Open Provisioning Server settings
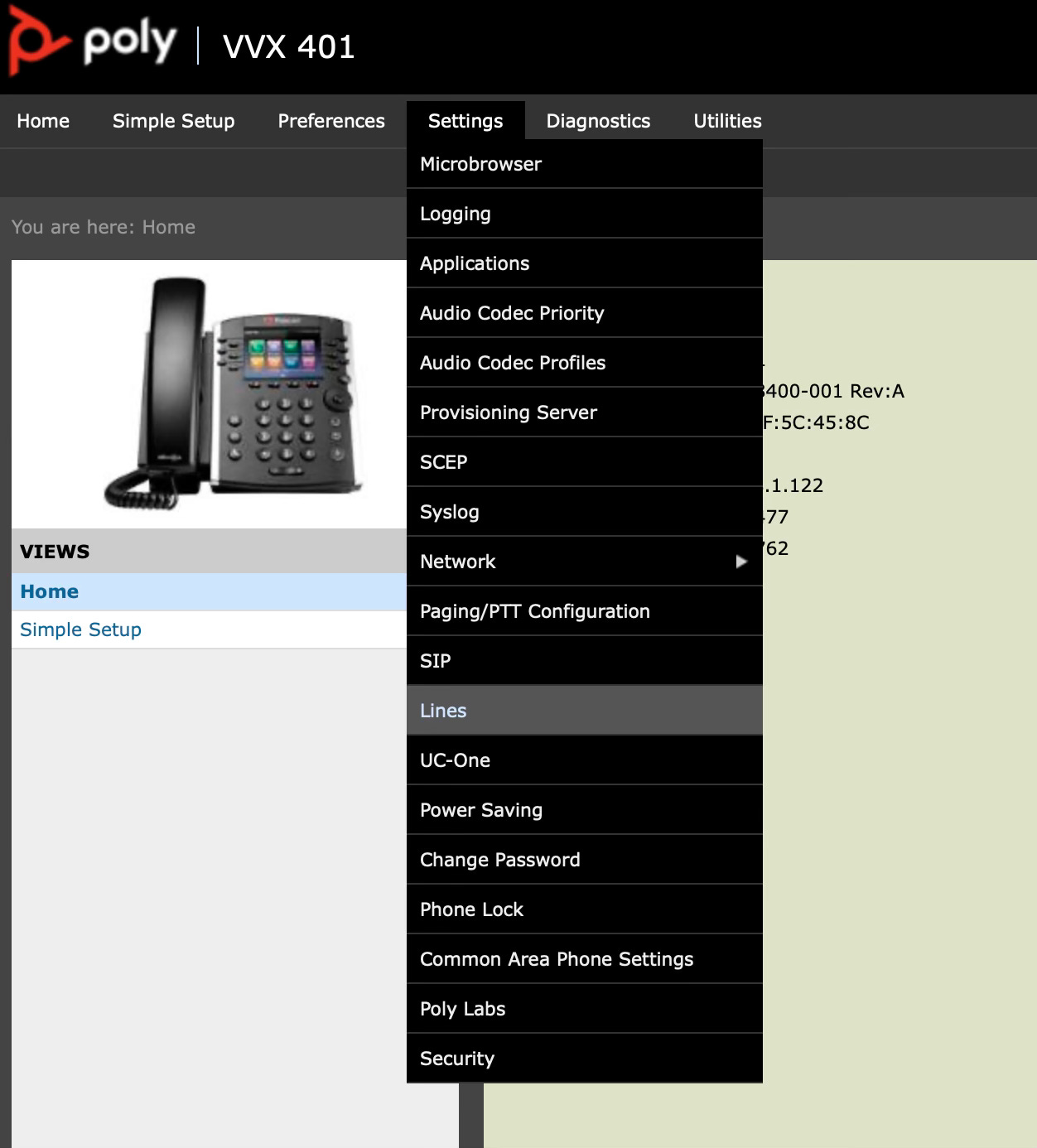Image resolution: width=1037 pixels, height=1148 pixels. pos(509,412)
